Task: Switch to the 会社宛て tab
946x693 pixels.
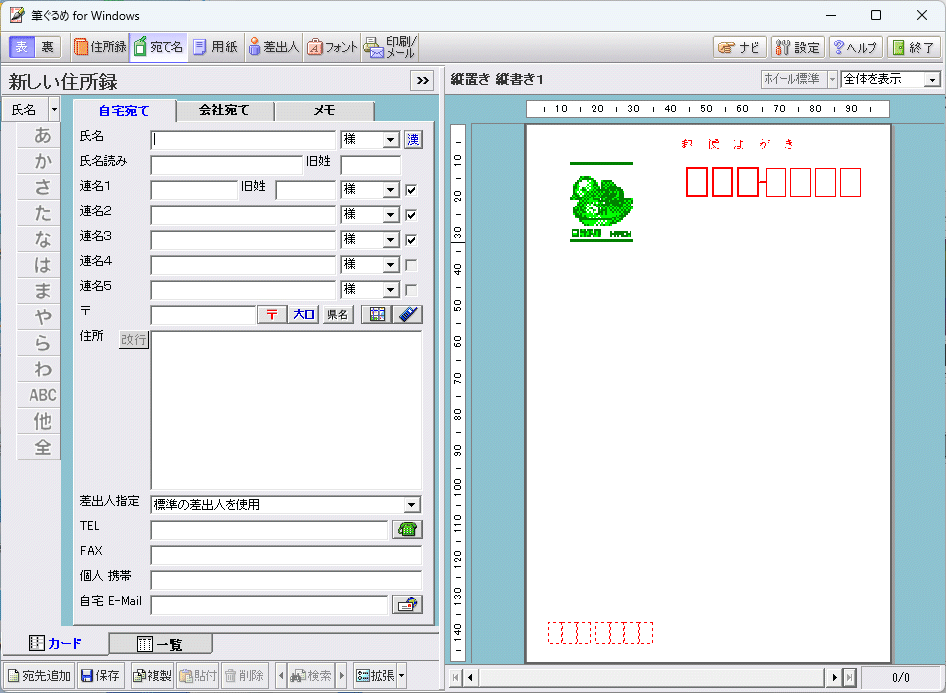Action: (224, 110)
